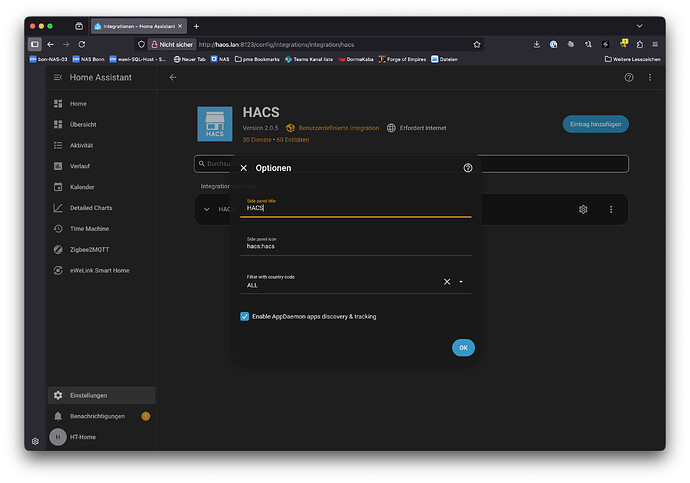
Task: Open the bon-NAS-03 bookmark
Action: 48,59
